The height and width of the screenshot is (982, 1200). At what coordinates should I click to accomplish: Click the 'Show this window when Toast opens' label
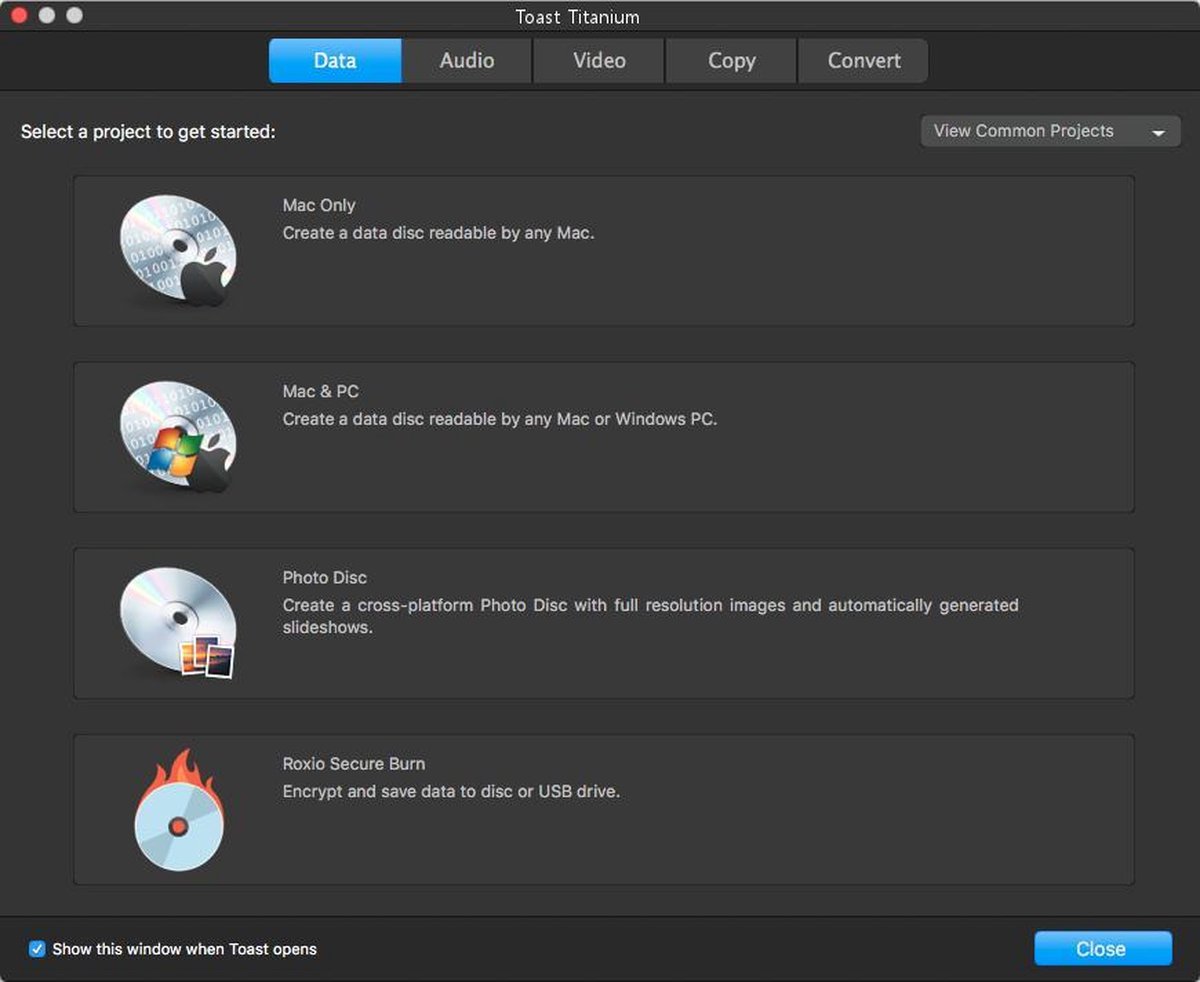click(x=185, y=949)
